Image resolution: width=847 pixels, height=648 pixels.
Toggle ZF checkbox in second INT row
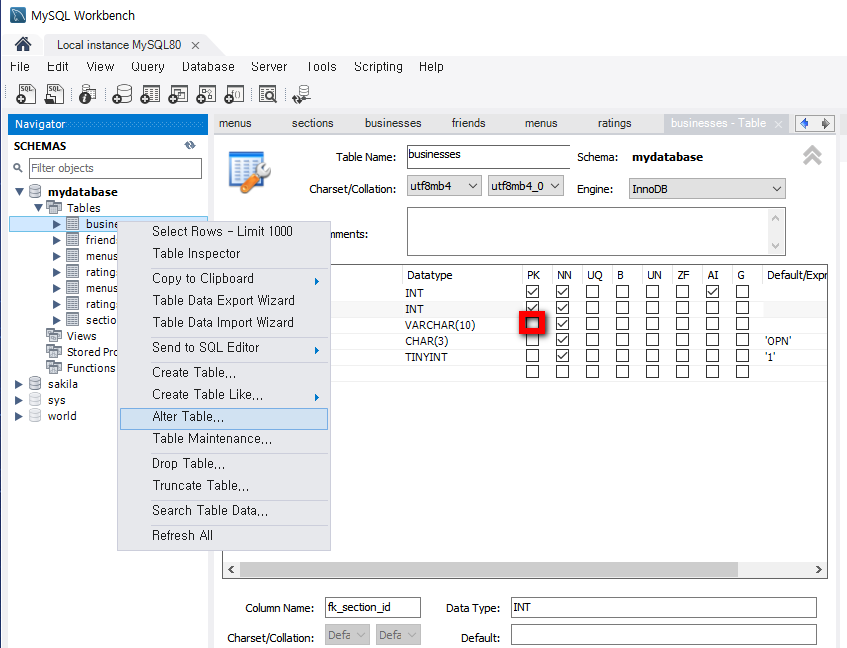pos(683,308)
